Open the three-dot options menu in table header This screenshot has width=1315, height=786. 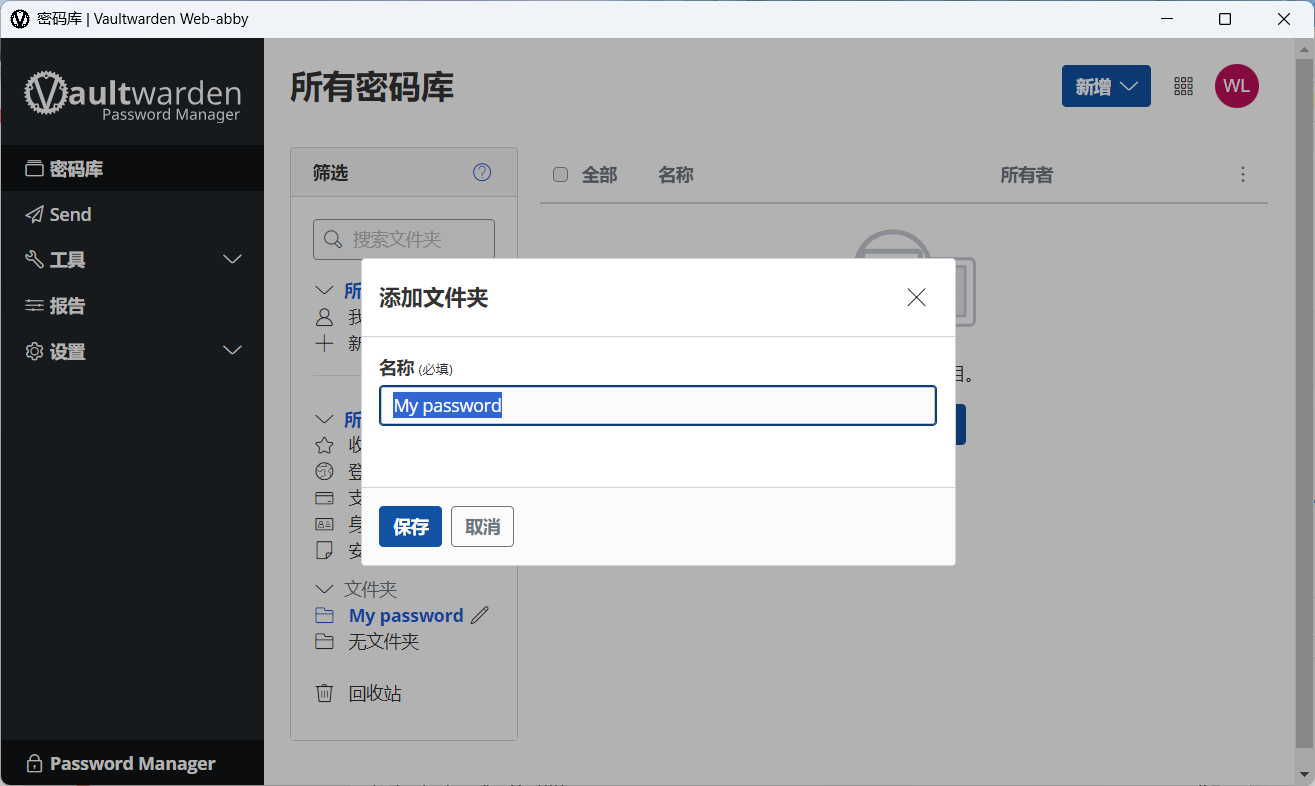coord(1243,175)
